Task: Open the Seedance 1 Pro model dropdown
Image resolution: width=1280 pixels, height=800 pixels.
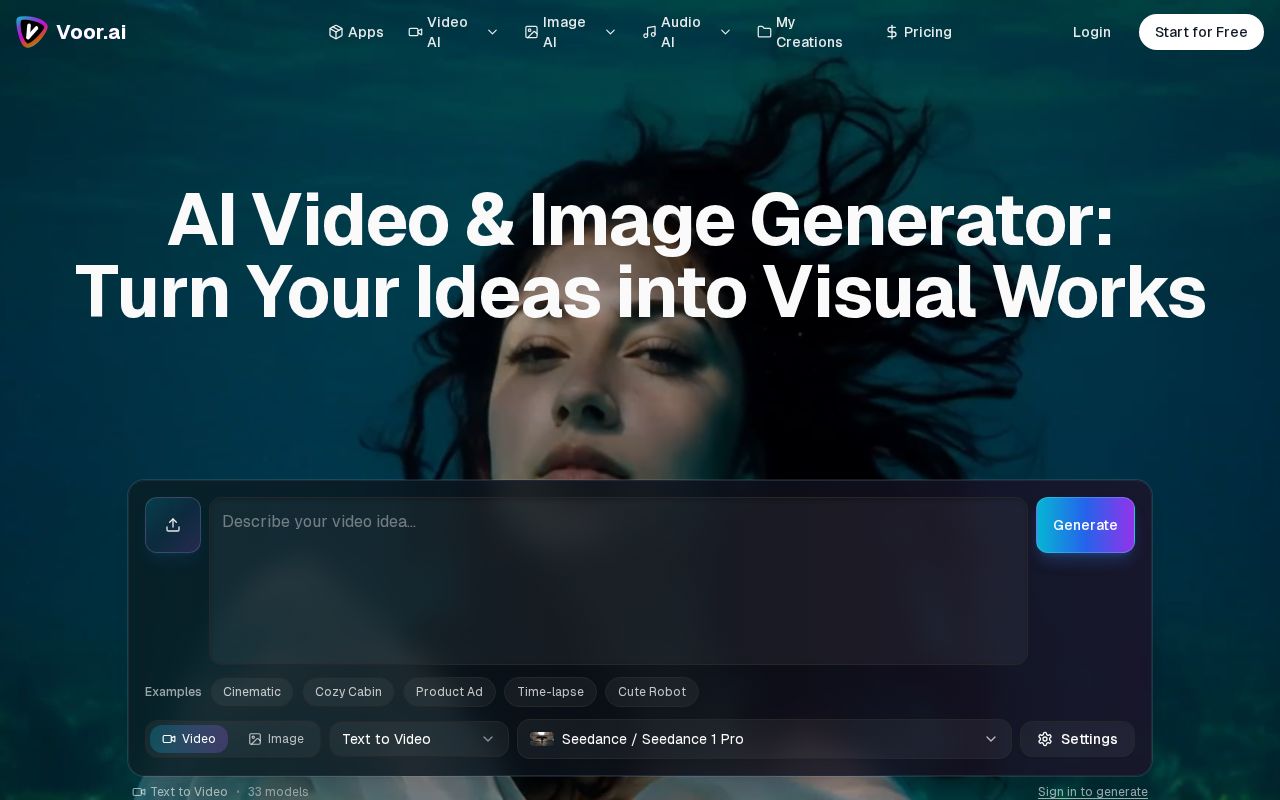Action: (x=764, y=739)
